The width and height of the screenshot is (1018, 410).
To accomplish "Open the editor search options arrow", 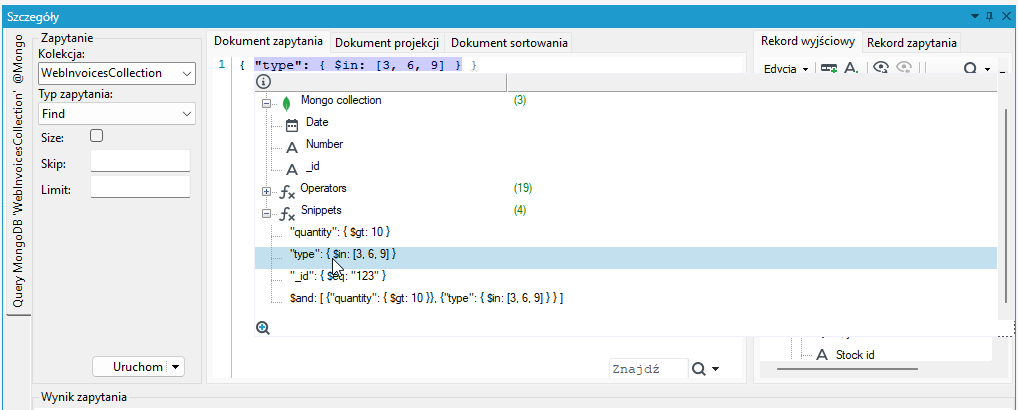I will (715, 369).
